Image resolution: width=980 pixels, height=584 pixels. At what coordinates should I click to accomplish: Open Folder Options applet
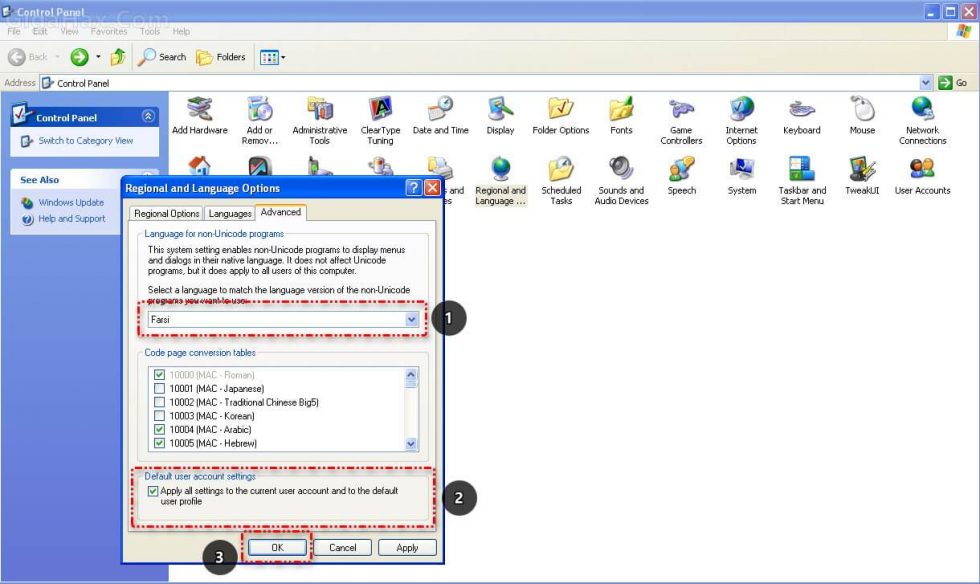click(560, 110)
